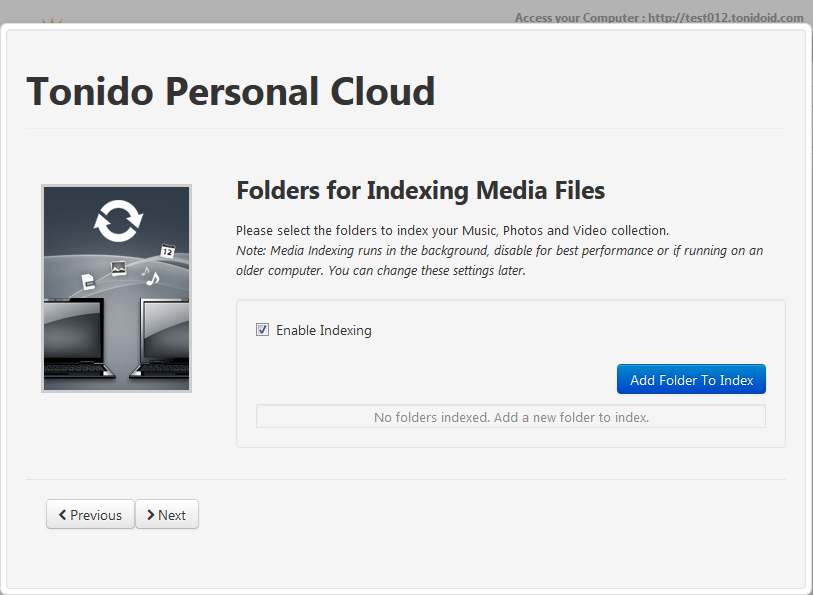Click the sync laptops illustration
This screenshot has width=813, height=595.
point(117,288)
